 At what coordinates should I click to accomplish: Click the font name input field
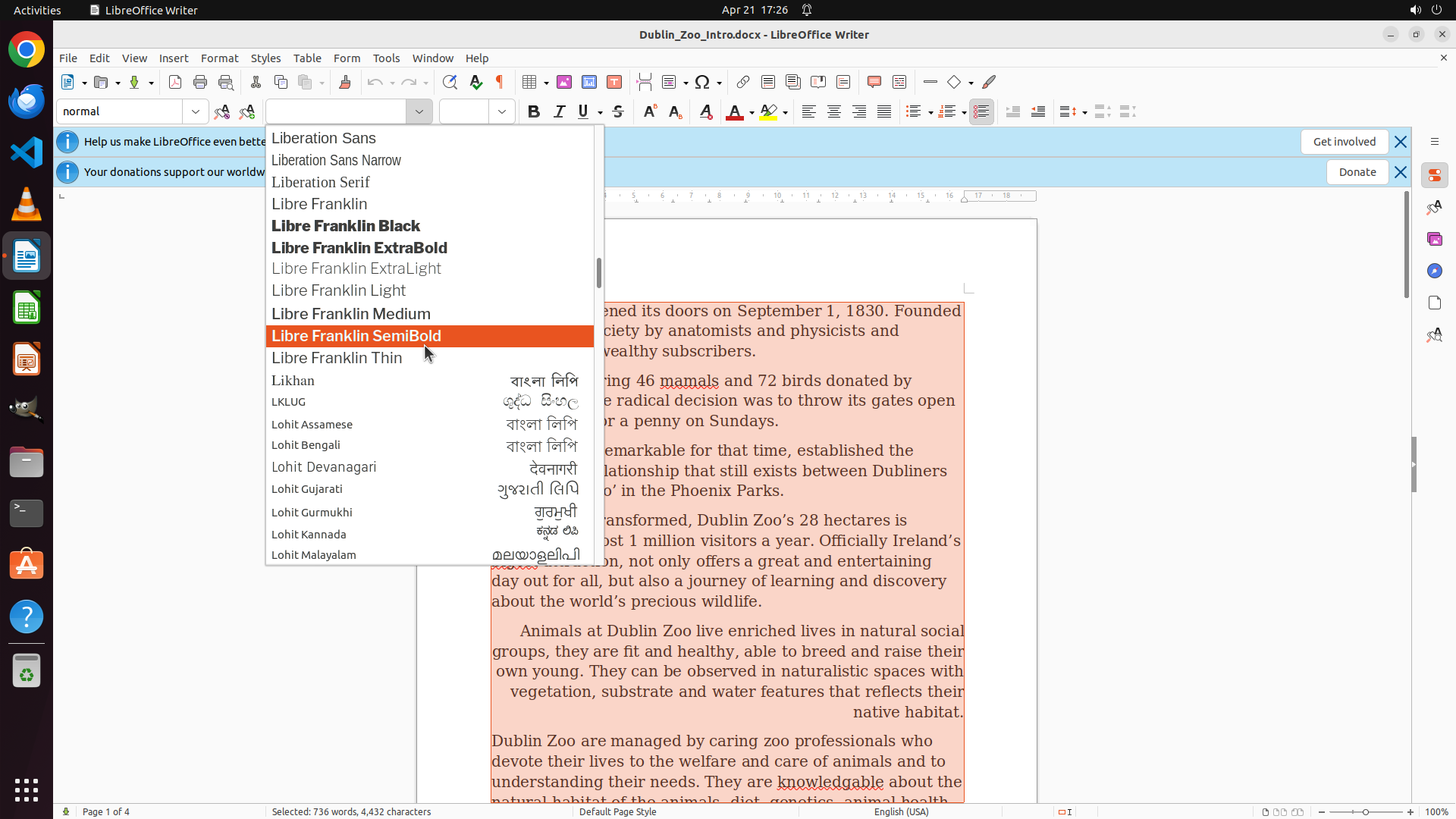(336, 111)
